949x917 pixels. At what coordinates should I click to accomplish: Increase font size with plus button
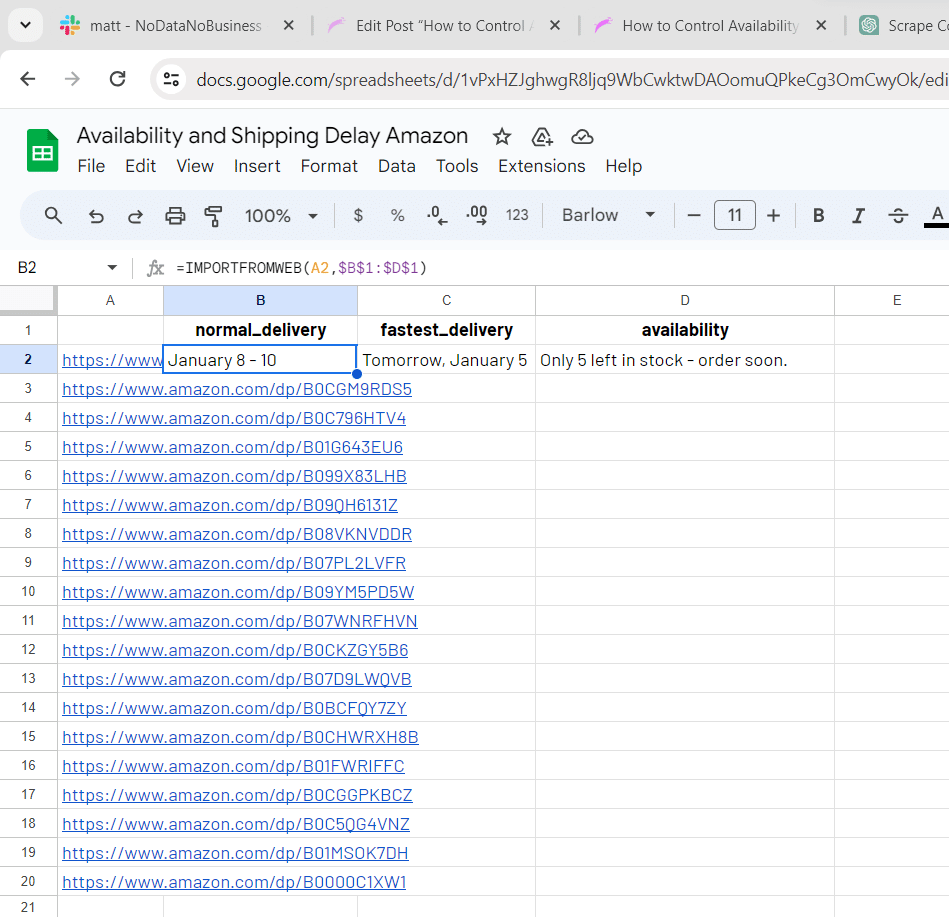(x=773, y=215)
